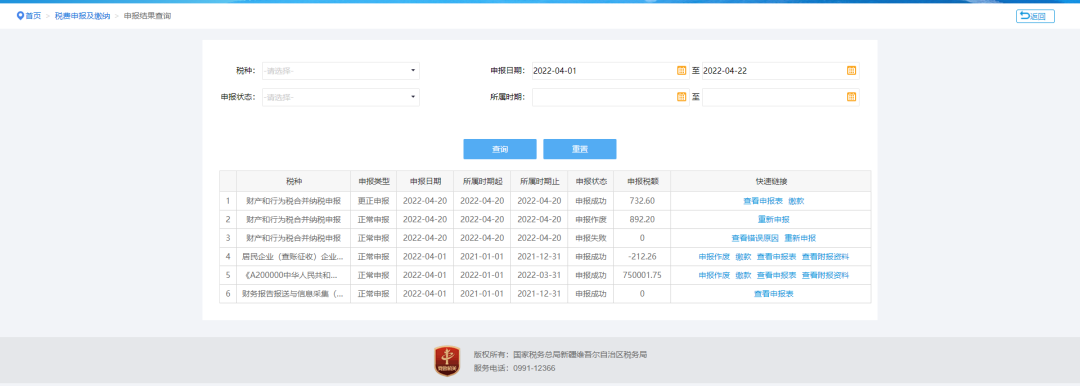Click the tax bureau emblem in footer
The image size is (1080, 386).
coord(447,361)
